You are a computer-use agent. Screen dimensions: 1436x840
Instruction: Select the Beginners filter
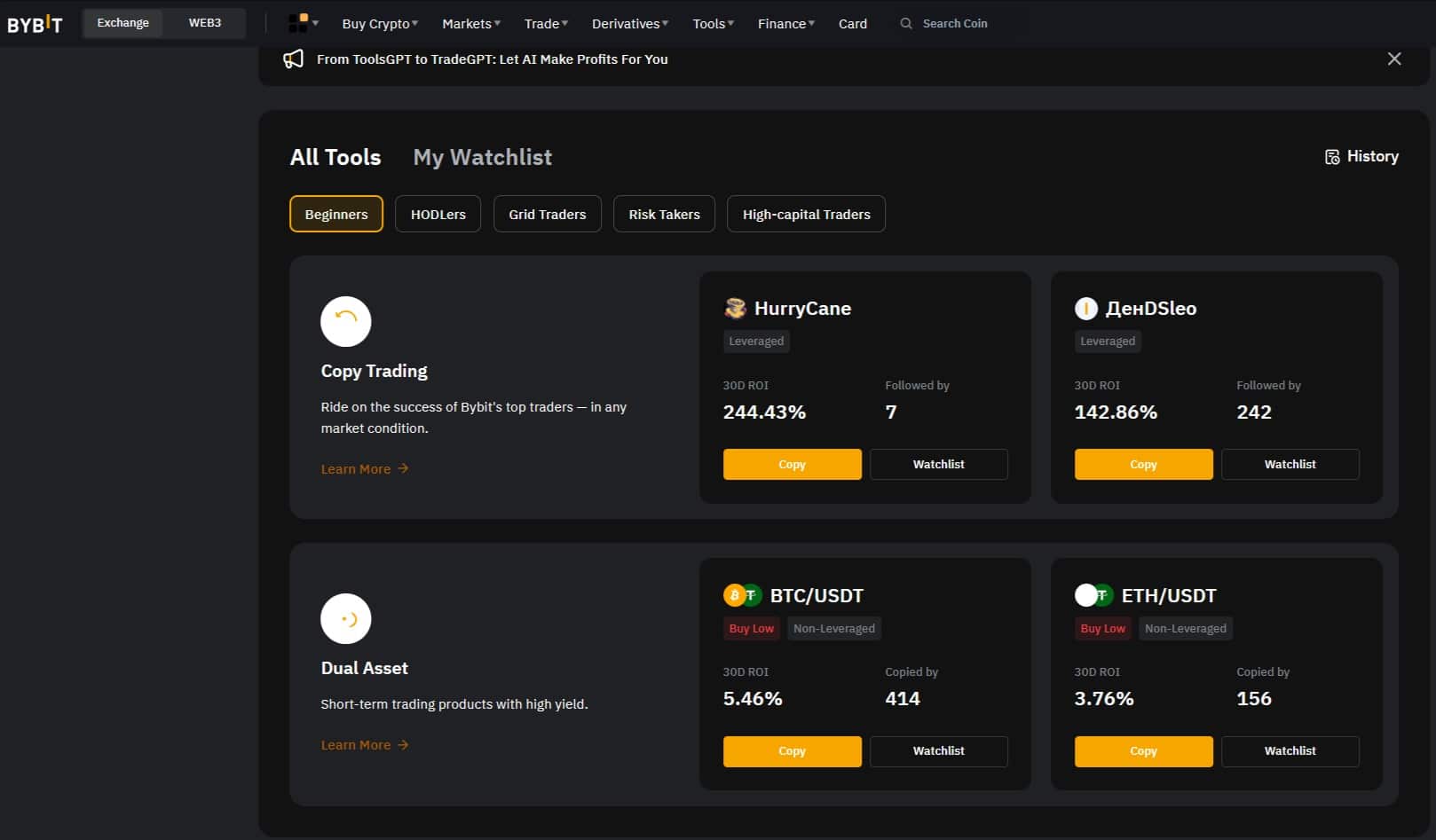click(336, 214)
